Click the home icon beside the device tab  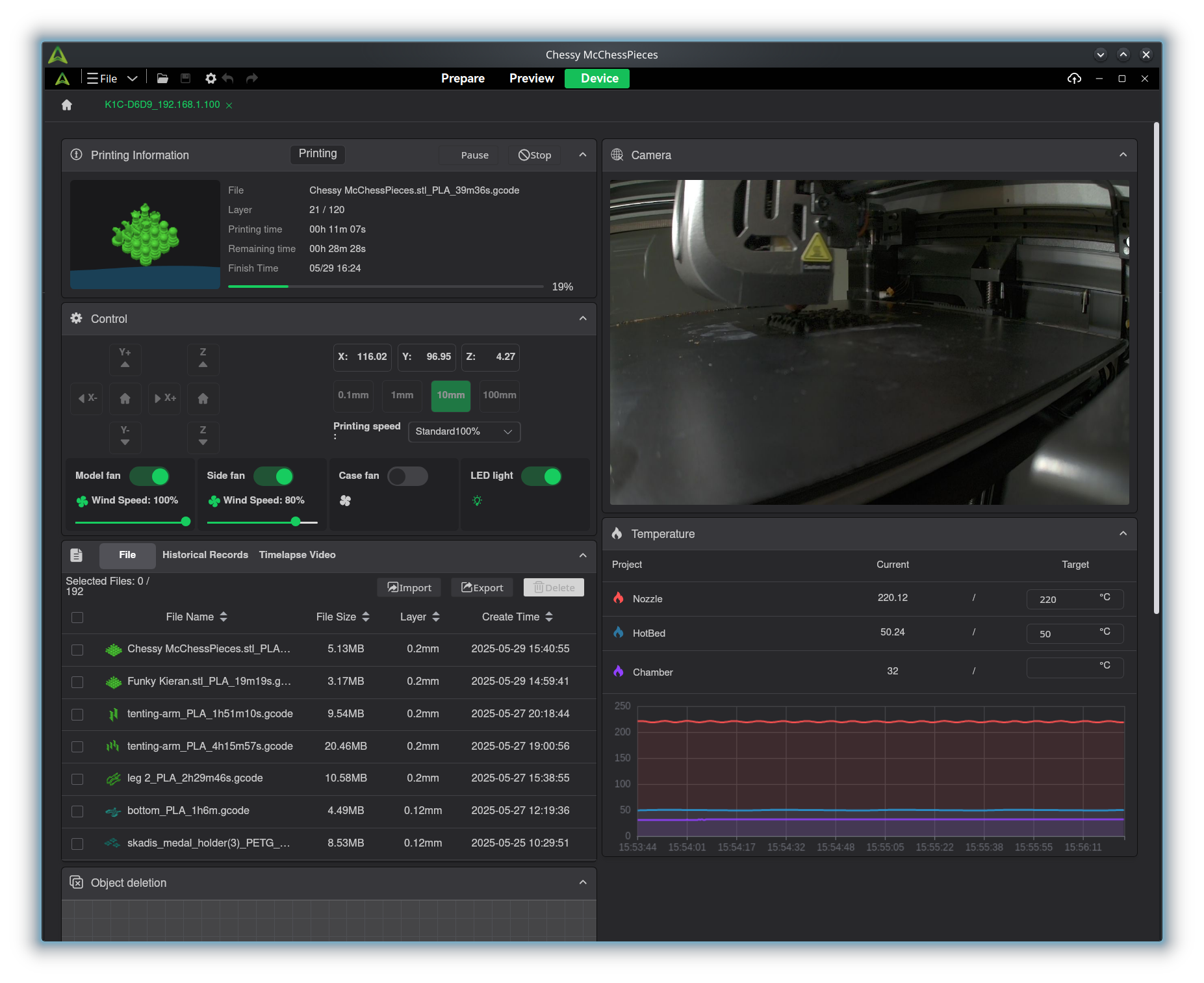tap(67, 105)
